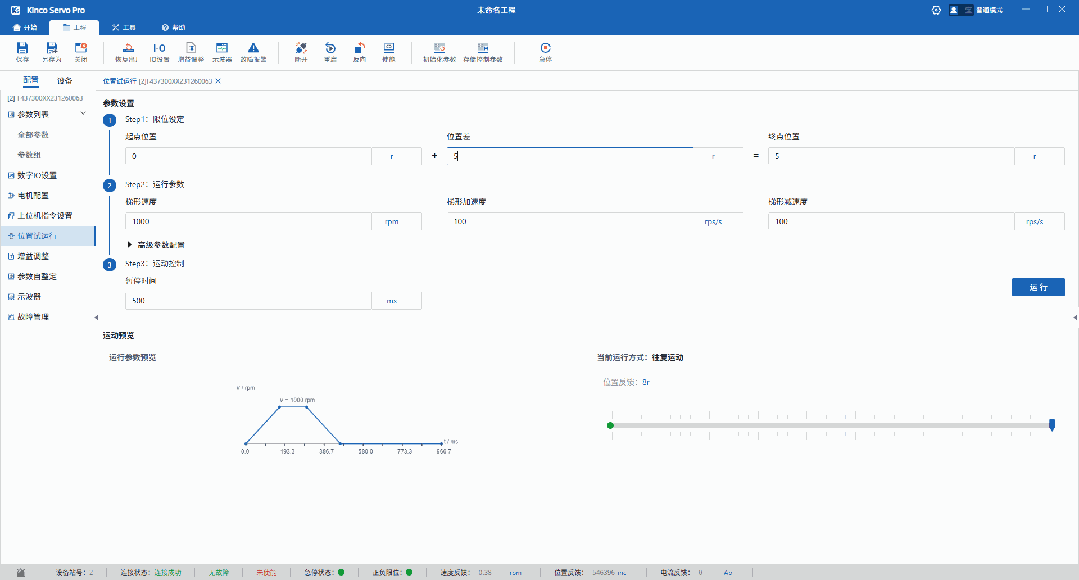Screen dimensions: 1079x580
Task: Collapse left sidebar with small arrow handle
Action: [x=96, y=317]
